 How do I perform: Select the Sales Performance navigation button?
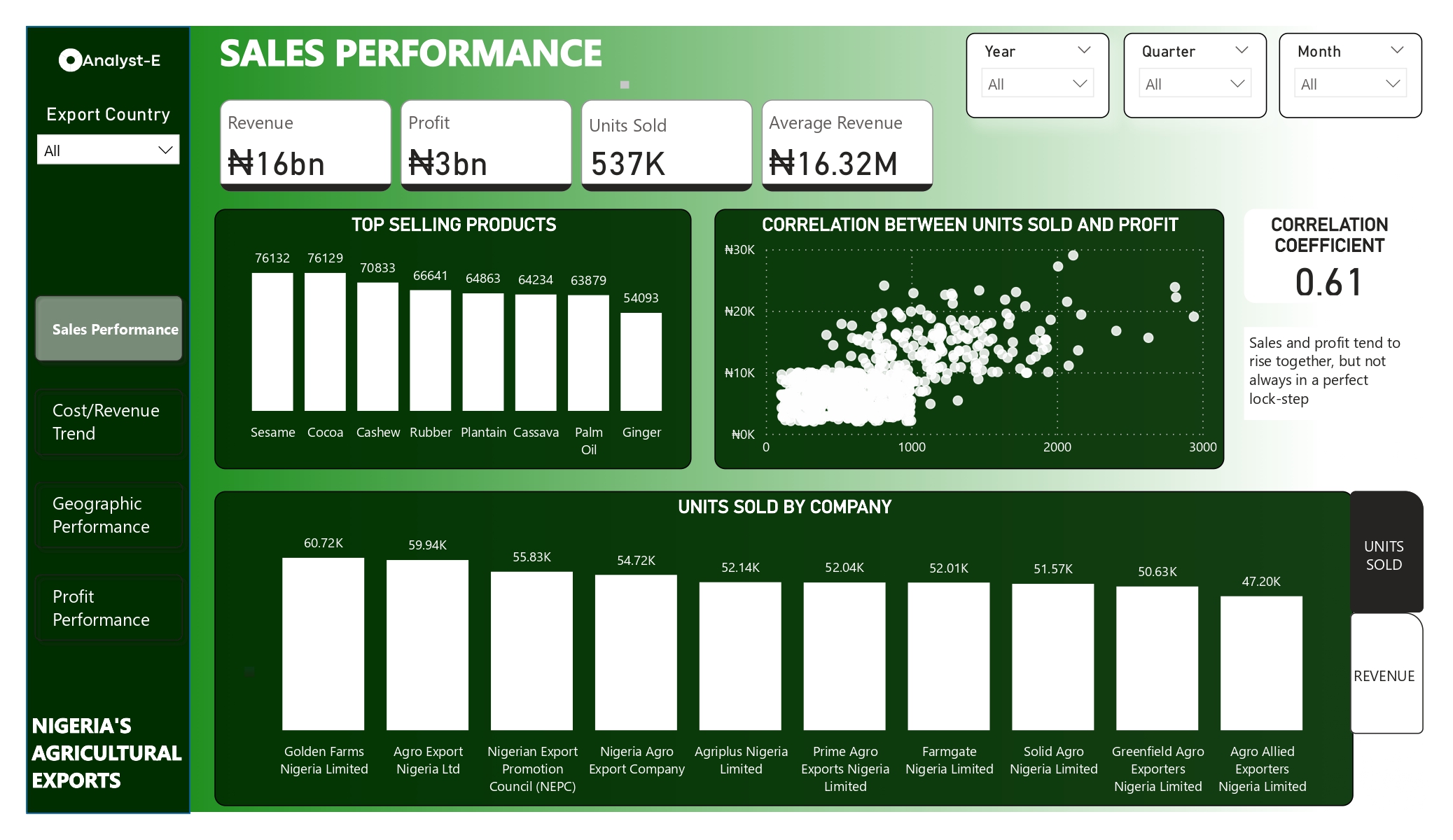[x=109, y=329]
